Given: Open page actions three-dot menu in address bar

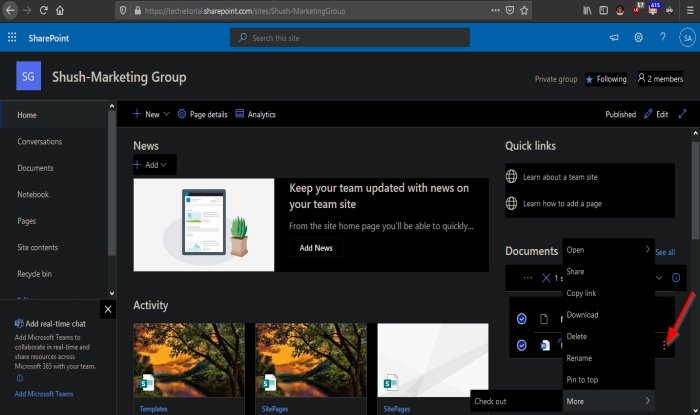Looking at the screenshot, I should click(495, 10).
